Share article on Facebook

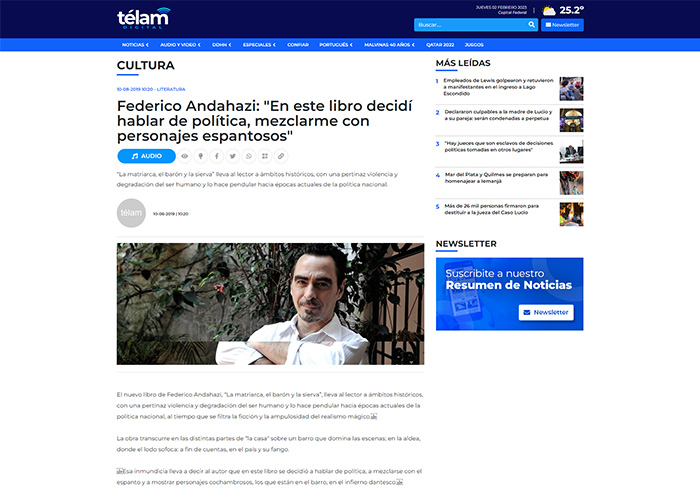point(217,156)
